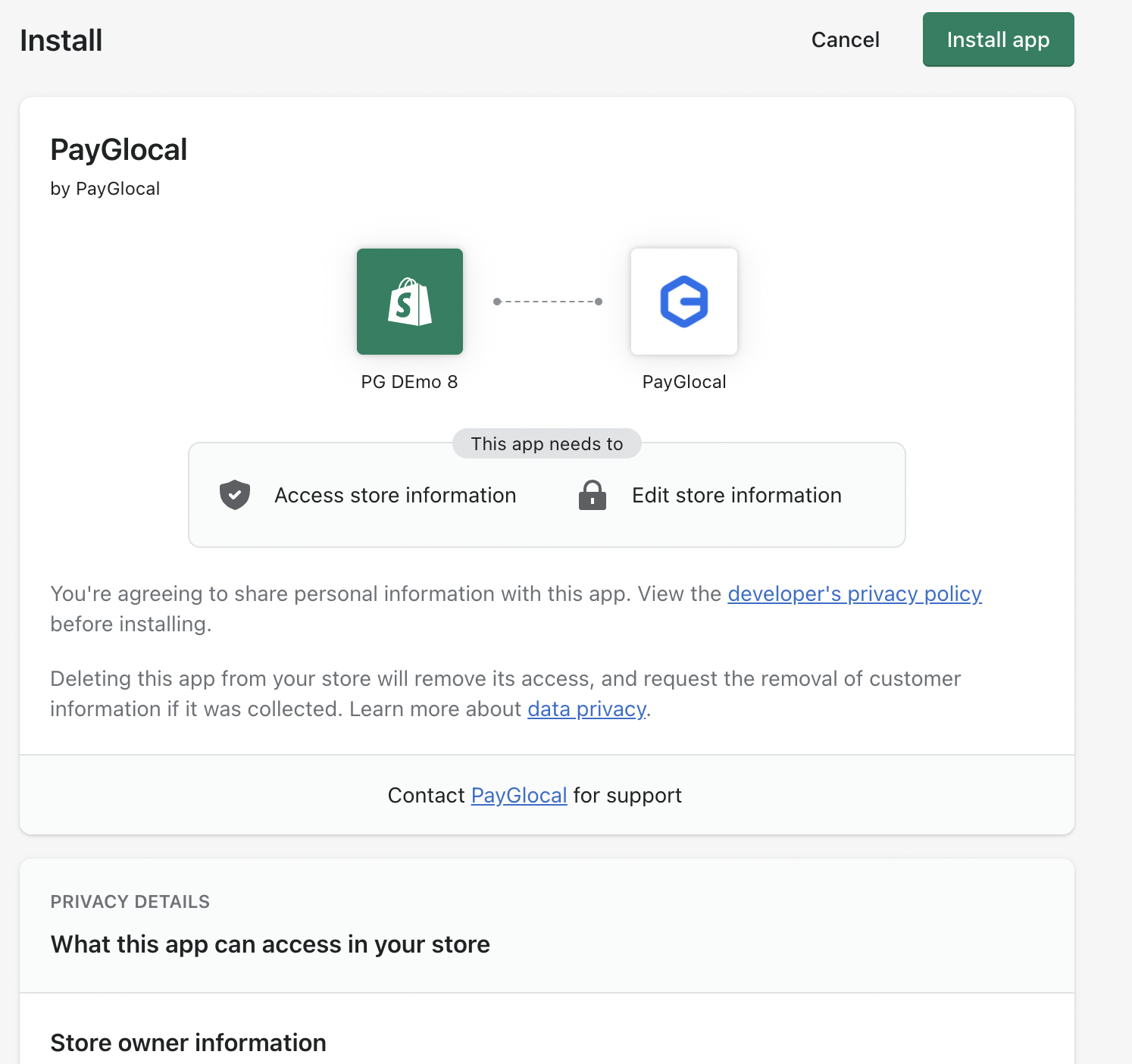Open the developer's privacy policy link
This screenshot has width=1132, height=1064.
pyautogui.click(x=855, y=593)
